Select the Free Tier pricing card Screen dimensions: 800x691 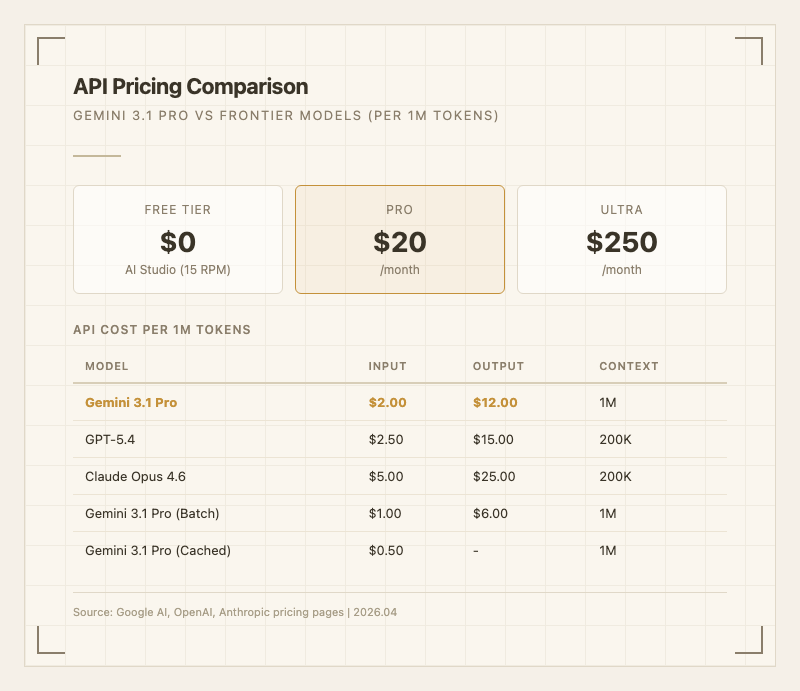[x=178, y=239]
